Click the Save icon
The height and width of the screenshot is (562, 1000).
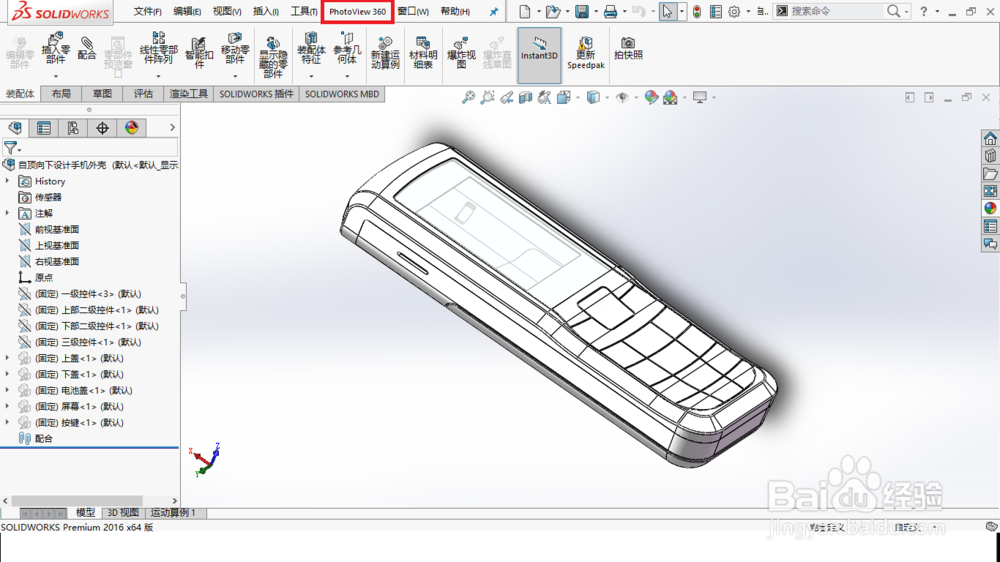(x=582, y=11)
